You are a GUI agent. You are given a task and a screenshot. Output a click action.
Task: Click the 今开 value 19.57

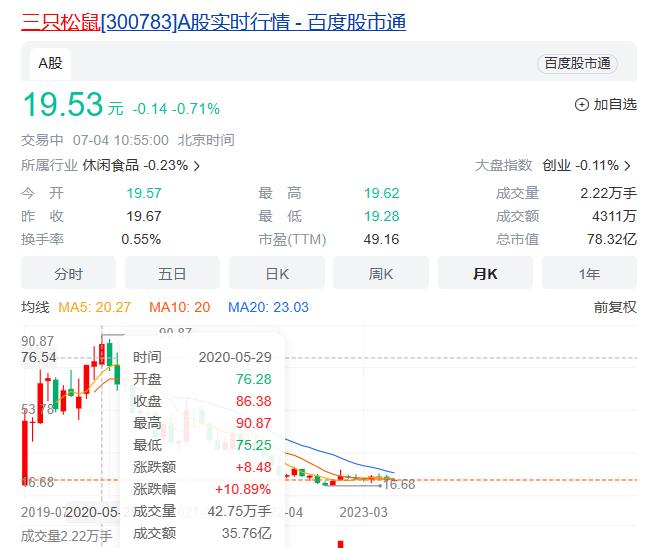coord(144,193)
